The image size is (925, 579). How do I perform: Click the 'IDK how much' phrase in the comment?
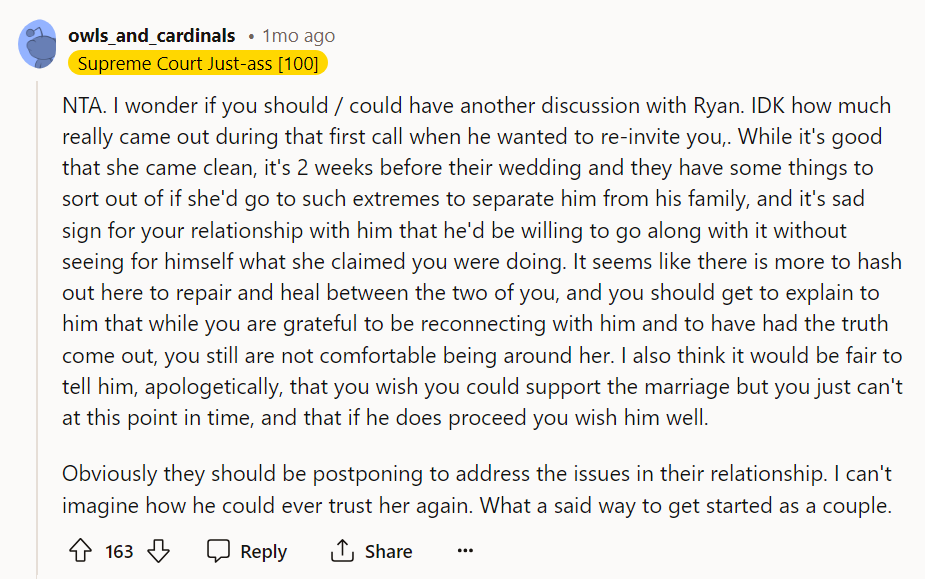821,106
